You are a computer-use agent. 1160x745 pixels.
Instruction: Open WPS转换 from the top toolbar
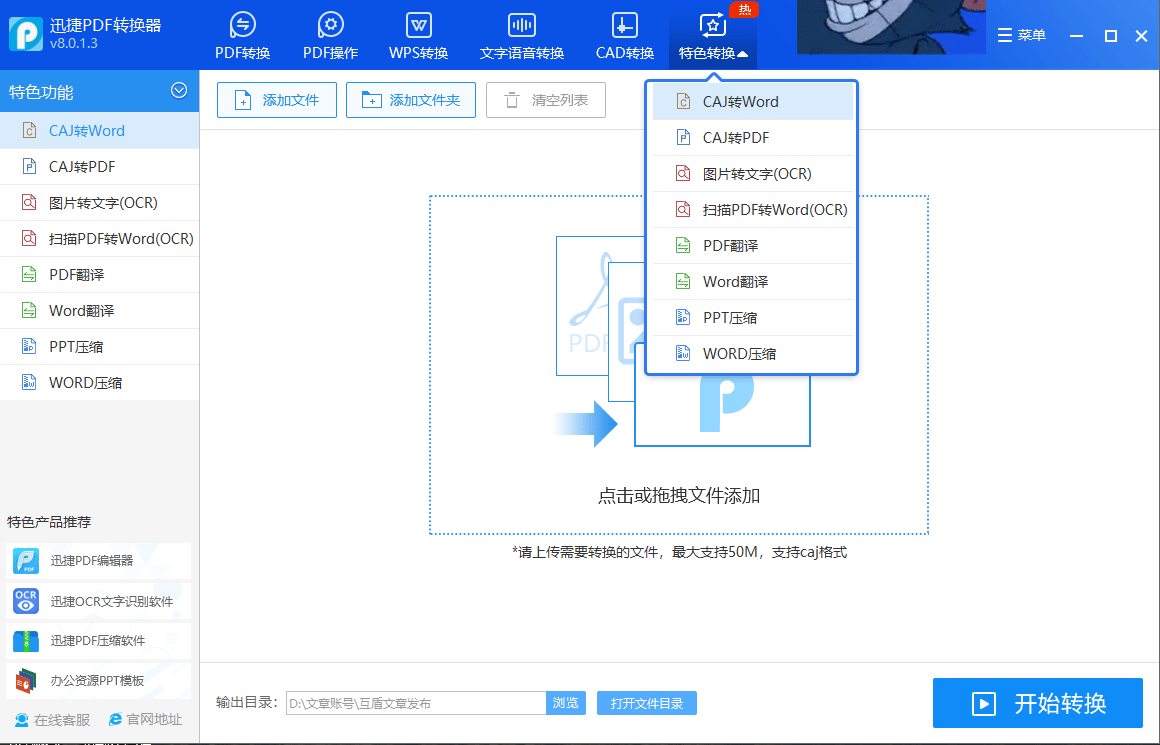(x=418, y=35)
